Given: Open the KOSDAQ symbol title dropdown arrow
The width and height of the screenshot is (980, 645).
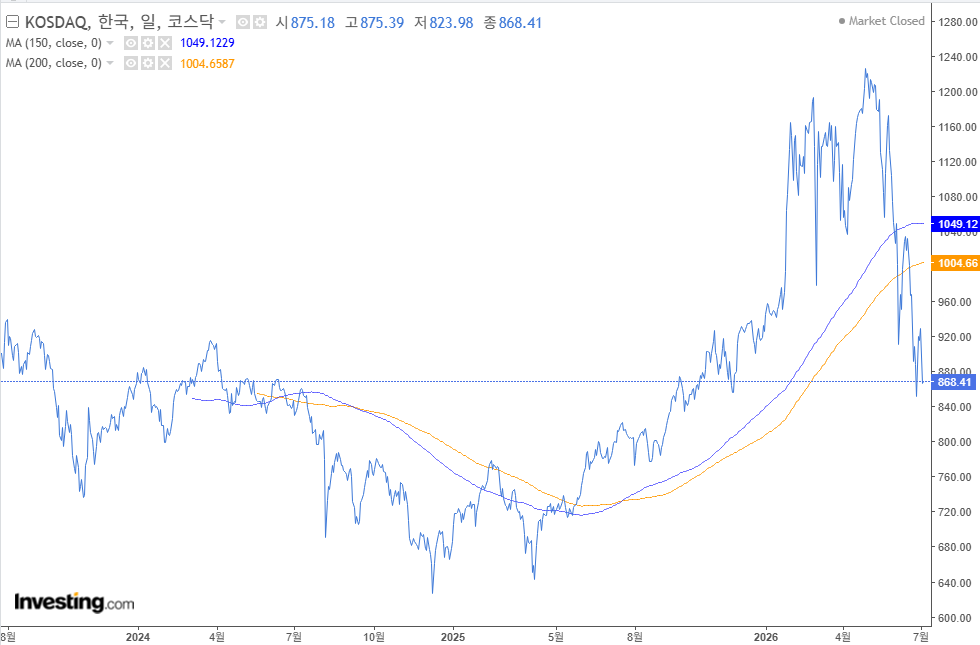Looking at the screenshot, I should point(222,22).
